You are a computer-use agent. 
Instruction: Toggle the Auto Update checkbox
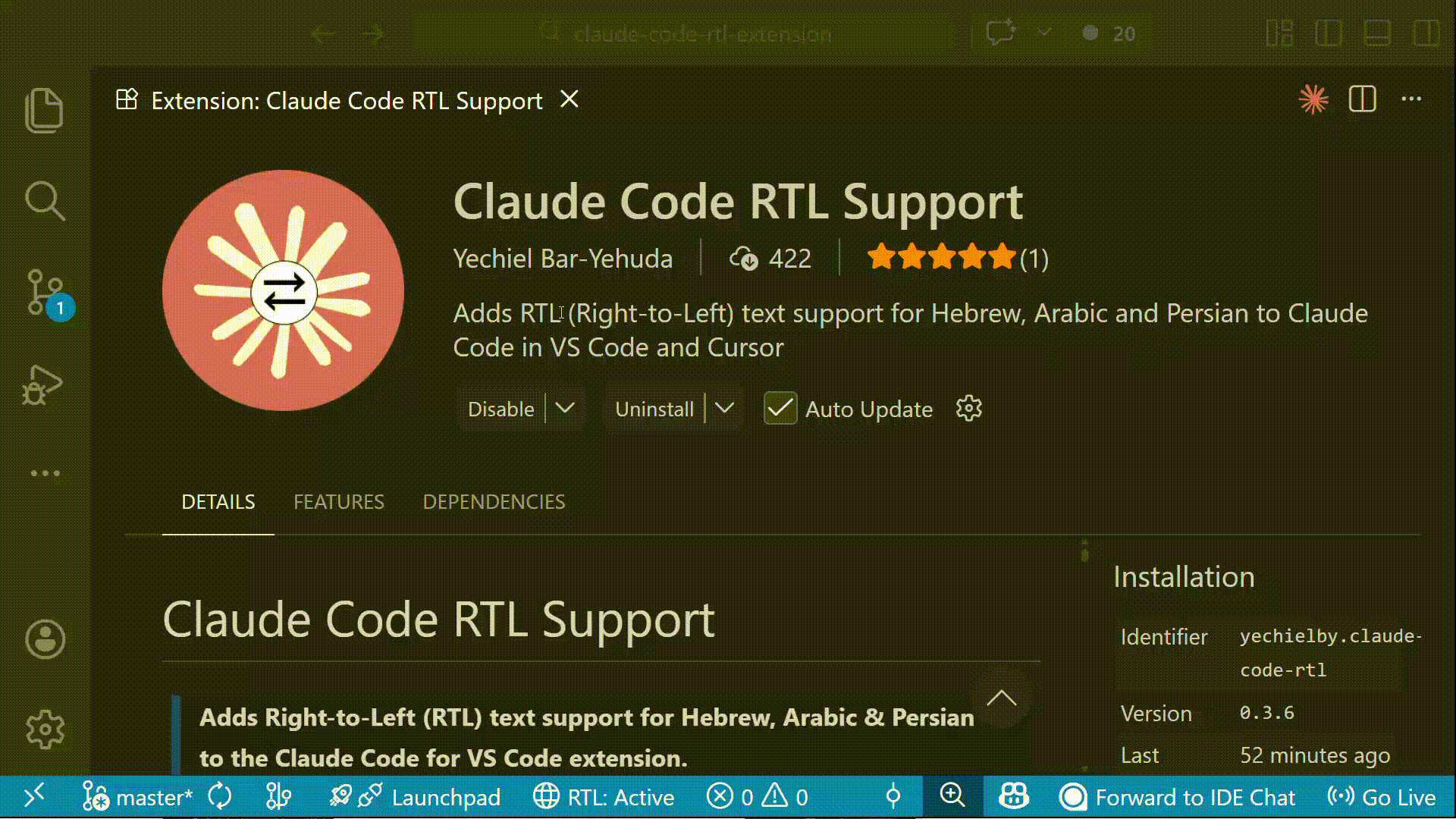point(780,409)
